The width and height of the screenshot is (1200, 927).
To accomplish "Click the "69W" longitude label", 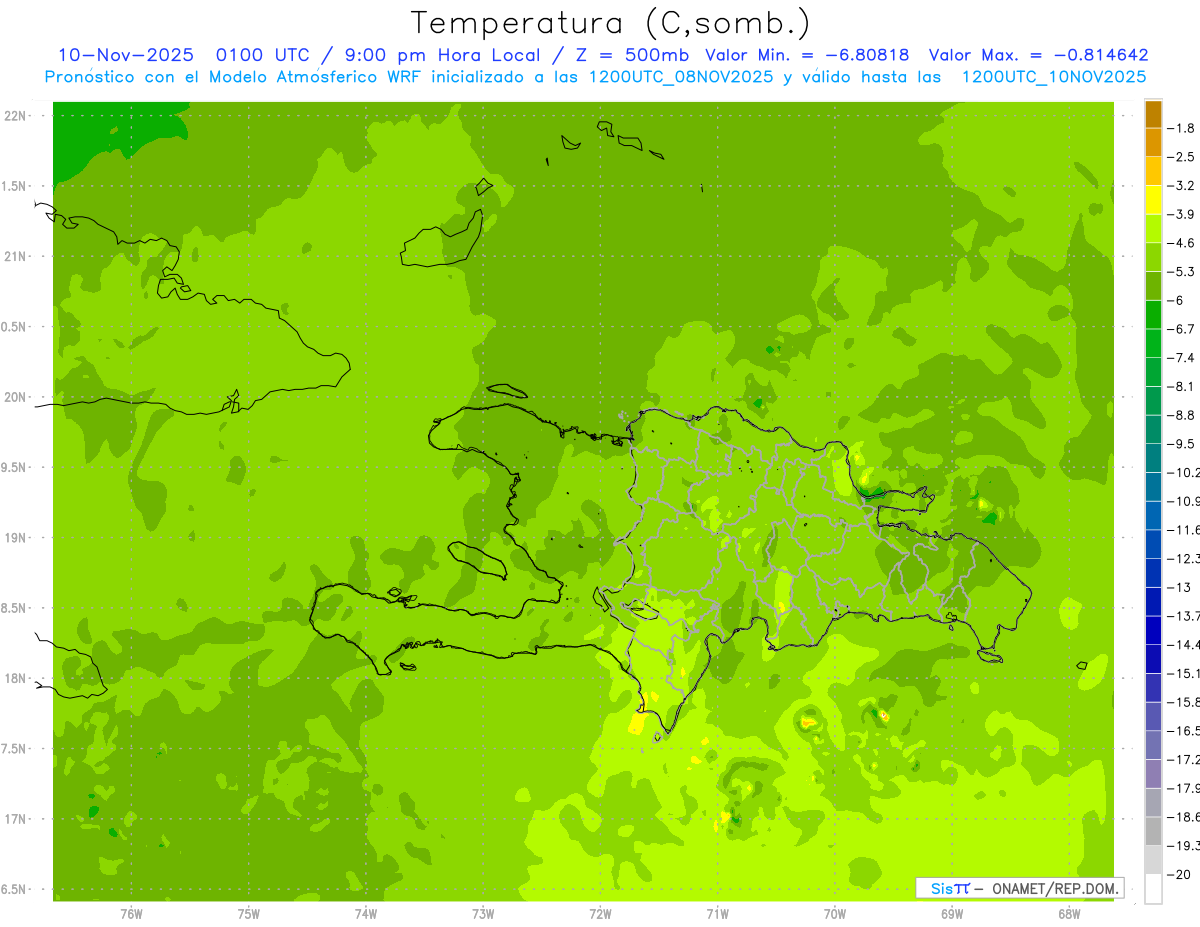I will point(951,914).
